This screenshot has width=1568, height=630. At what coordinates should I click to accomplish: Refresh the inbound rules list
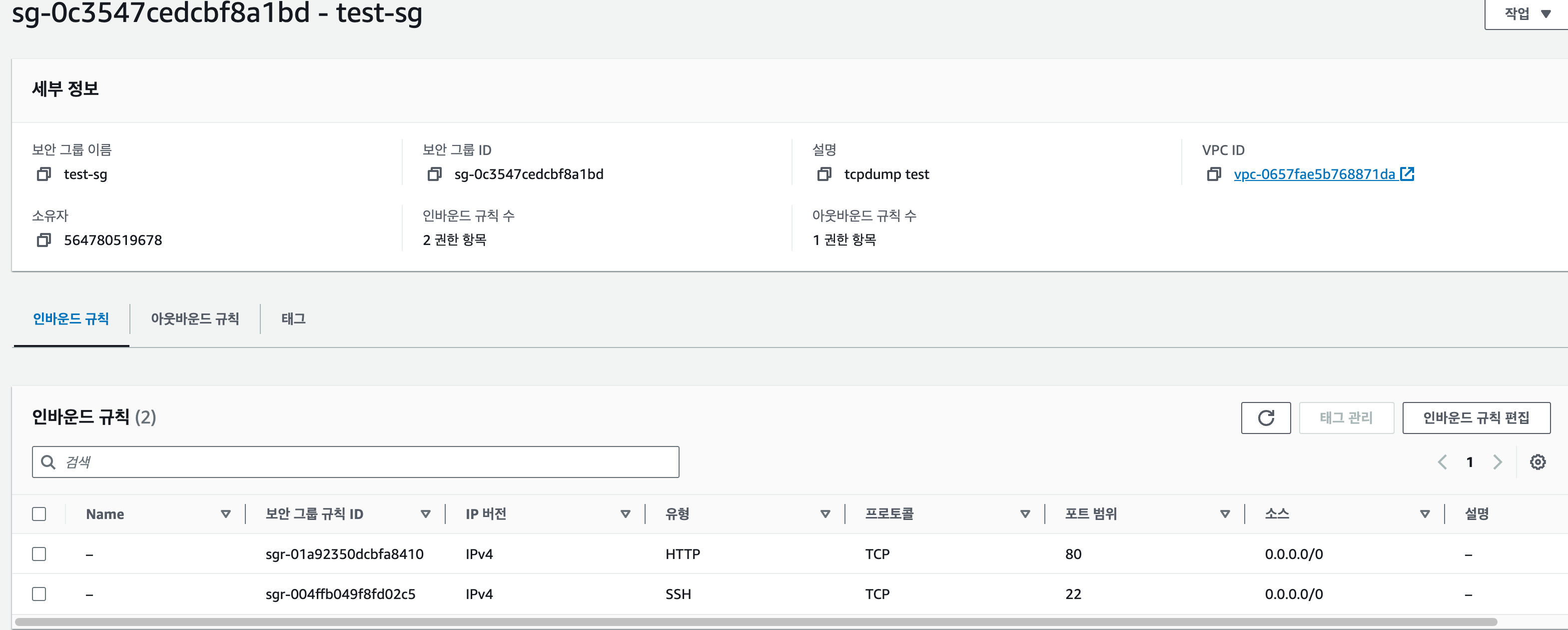click(1266, 418)
